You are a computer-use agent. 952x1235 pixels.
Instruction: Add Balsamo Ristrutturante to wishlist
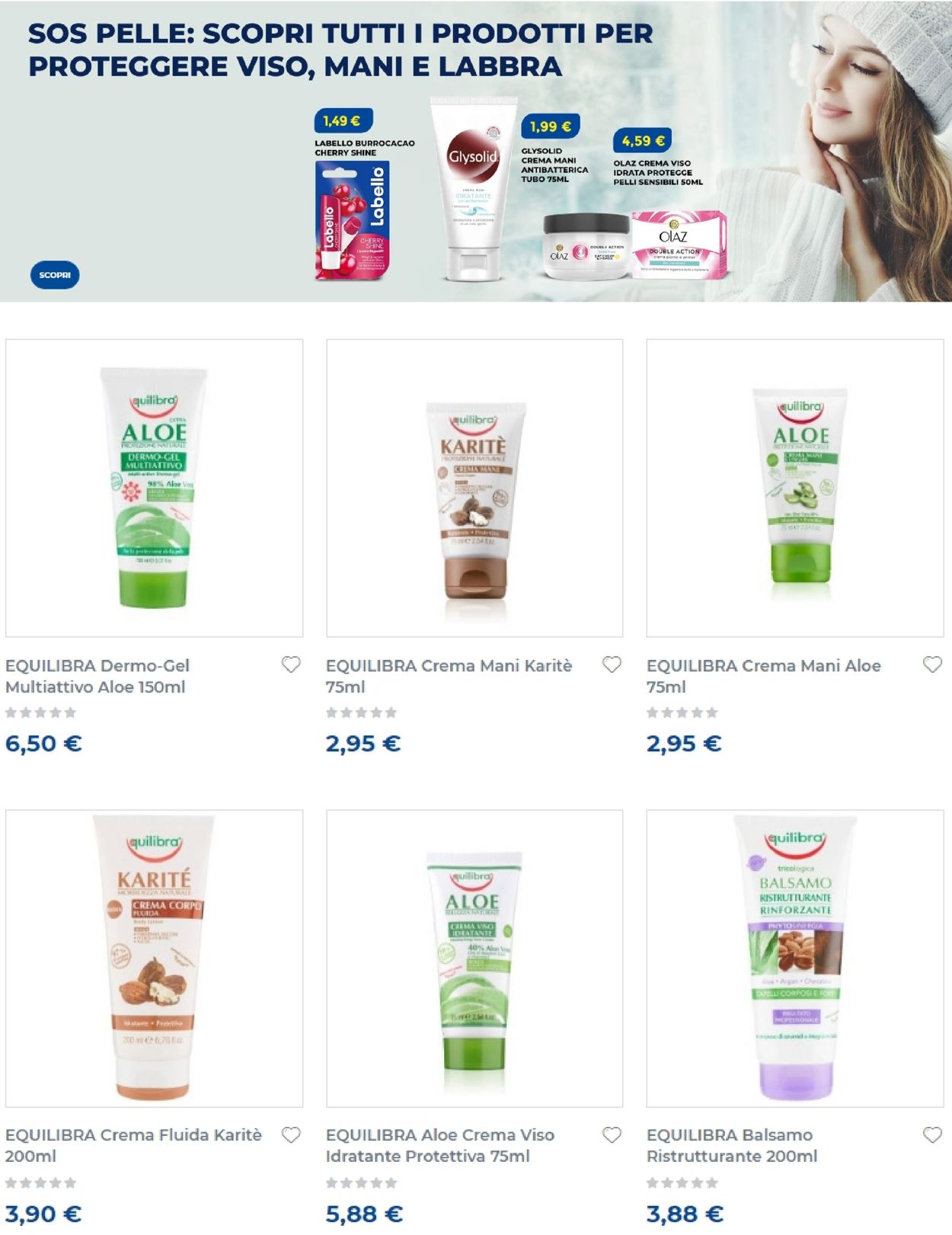932,1134
